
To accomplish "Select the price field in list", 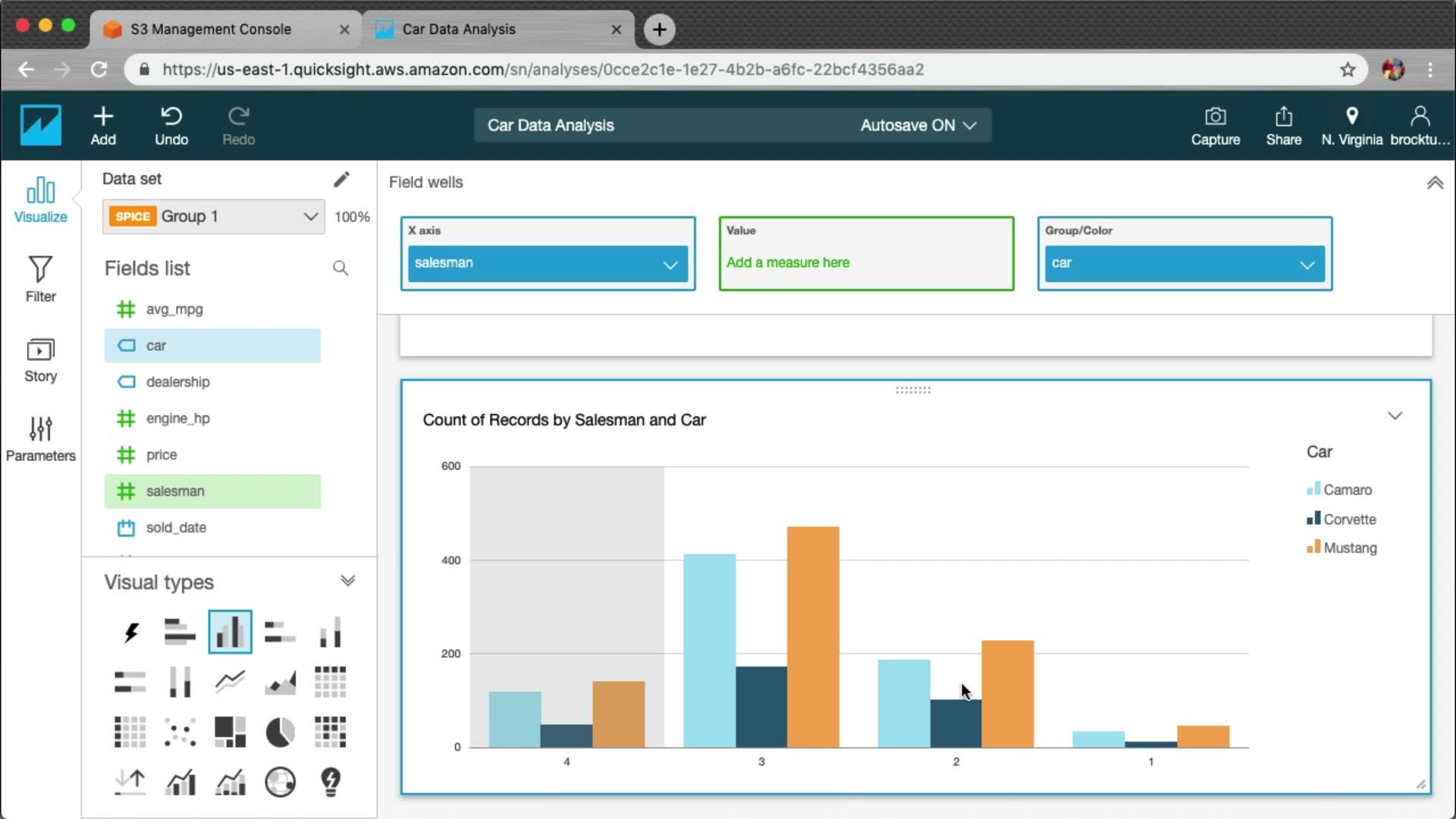I will (x=162, y=455).
